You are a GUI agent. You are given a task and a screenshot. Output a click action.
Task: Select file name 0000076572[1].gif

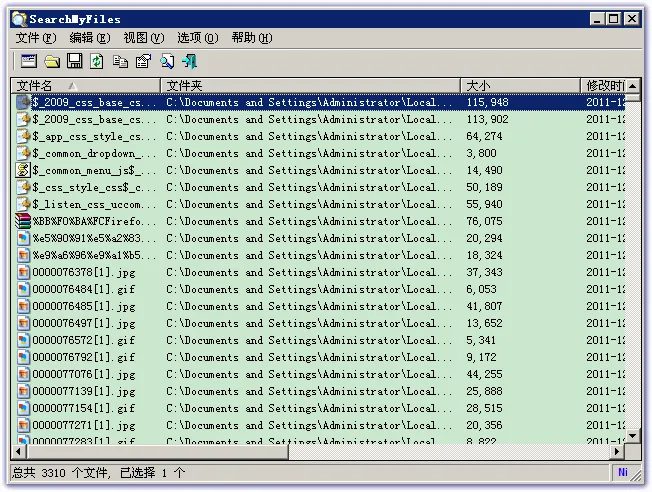tap(84, 341)
